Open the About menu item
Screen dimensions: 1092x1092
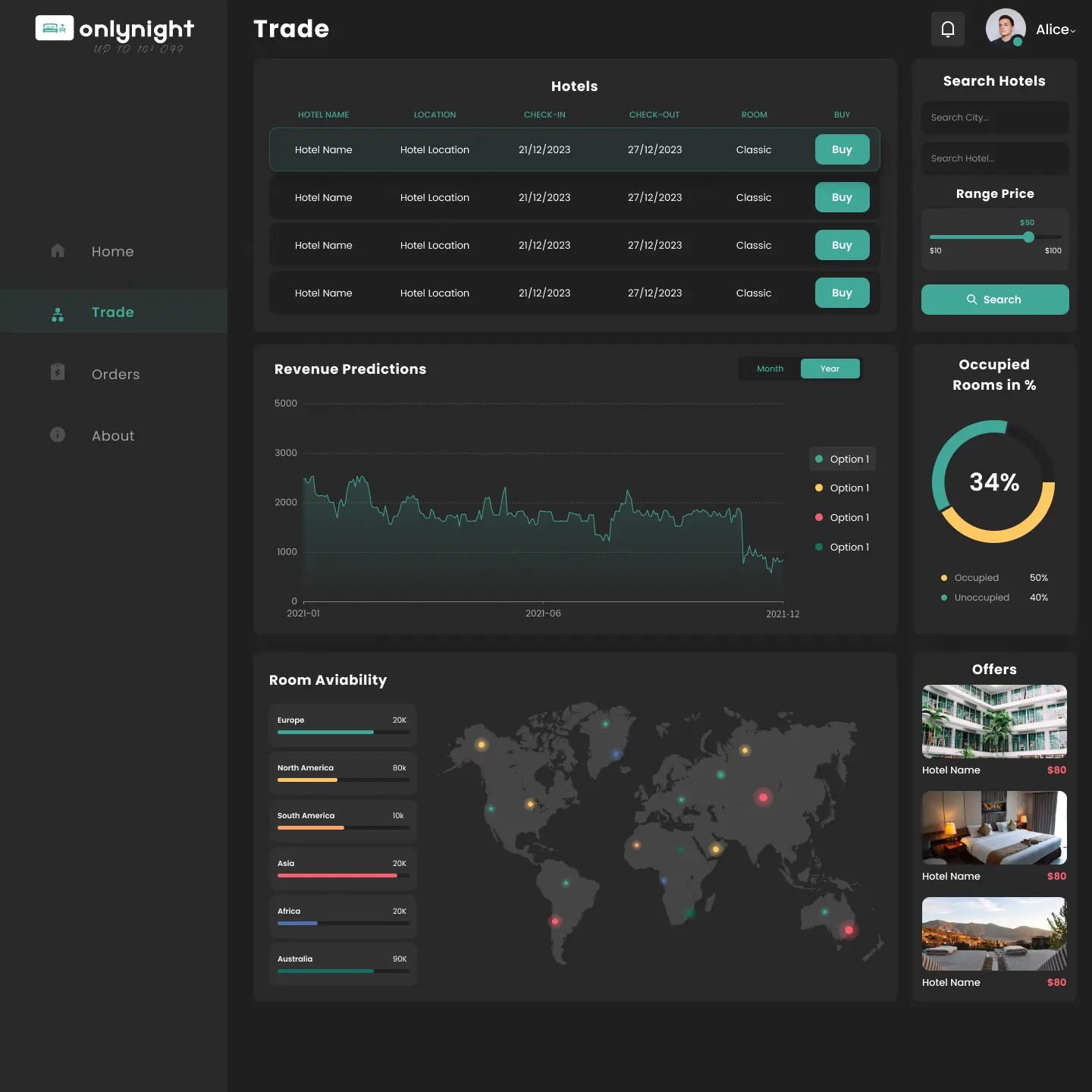pyautogui.click(x=113, y=436)
